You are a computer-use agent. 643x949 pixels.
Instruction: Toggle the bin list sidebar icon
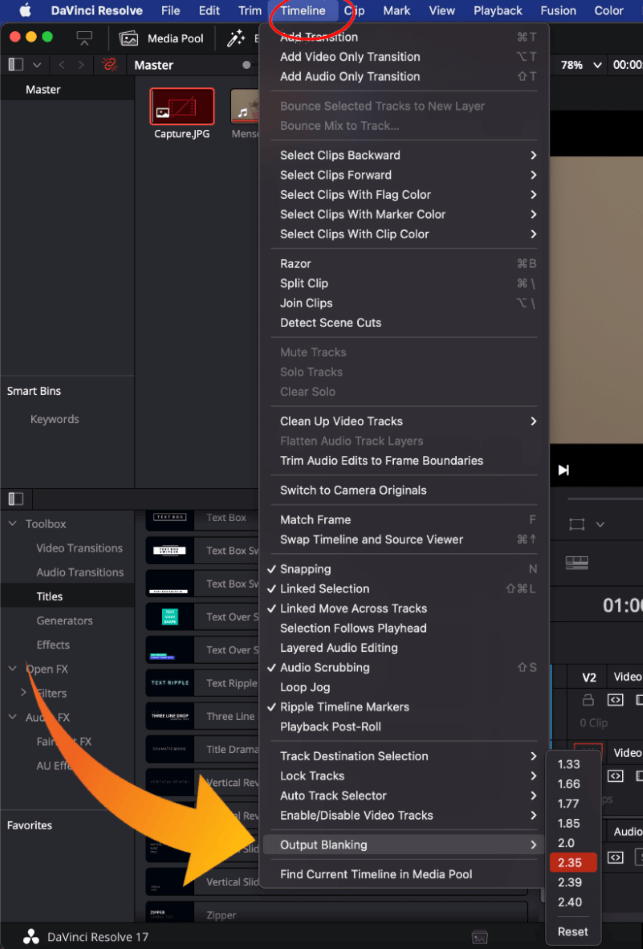point(16,65)
